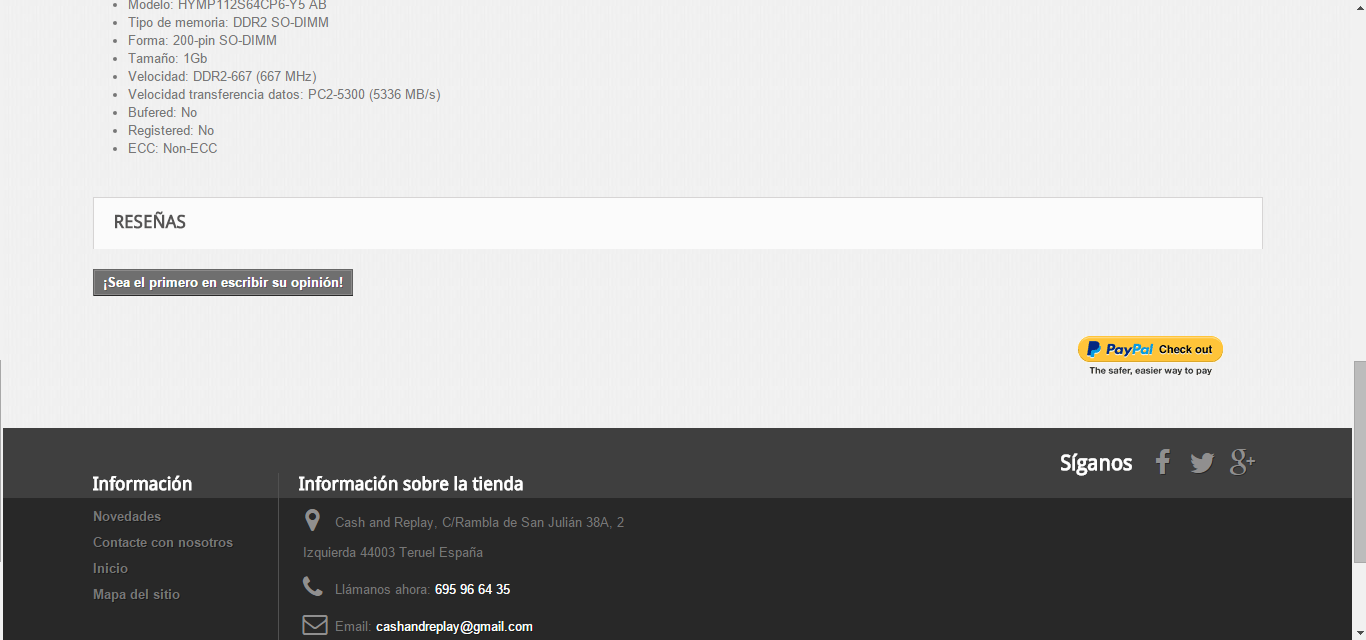Click the Síganos heading text

click(x=1096, y=463)
